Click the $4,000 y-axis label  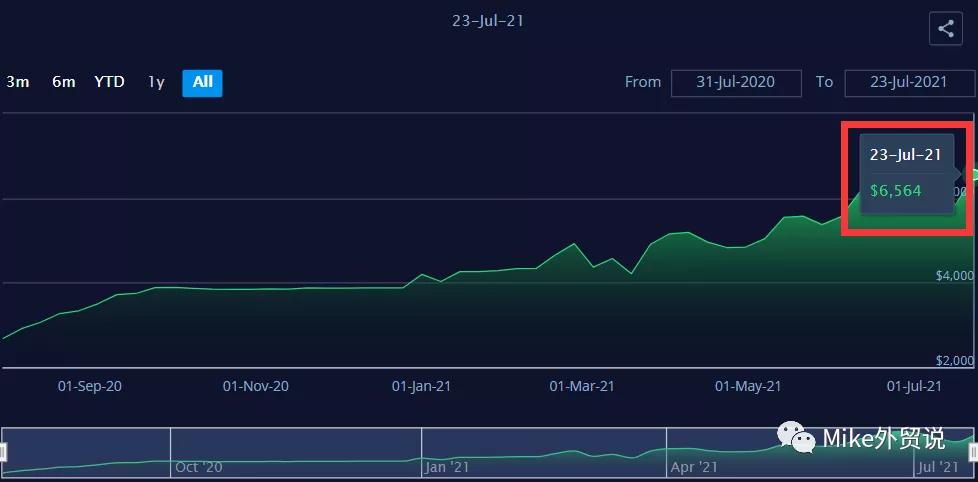(954, 276)
